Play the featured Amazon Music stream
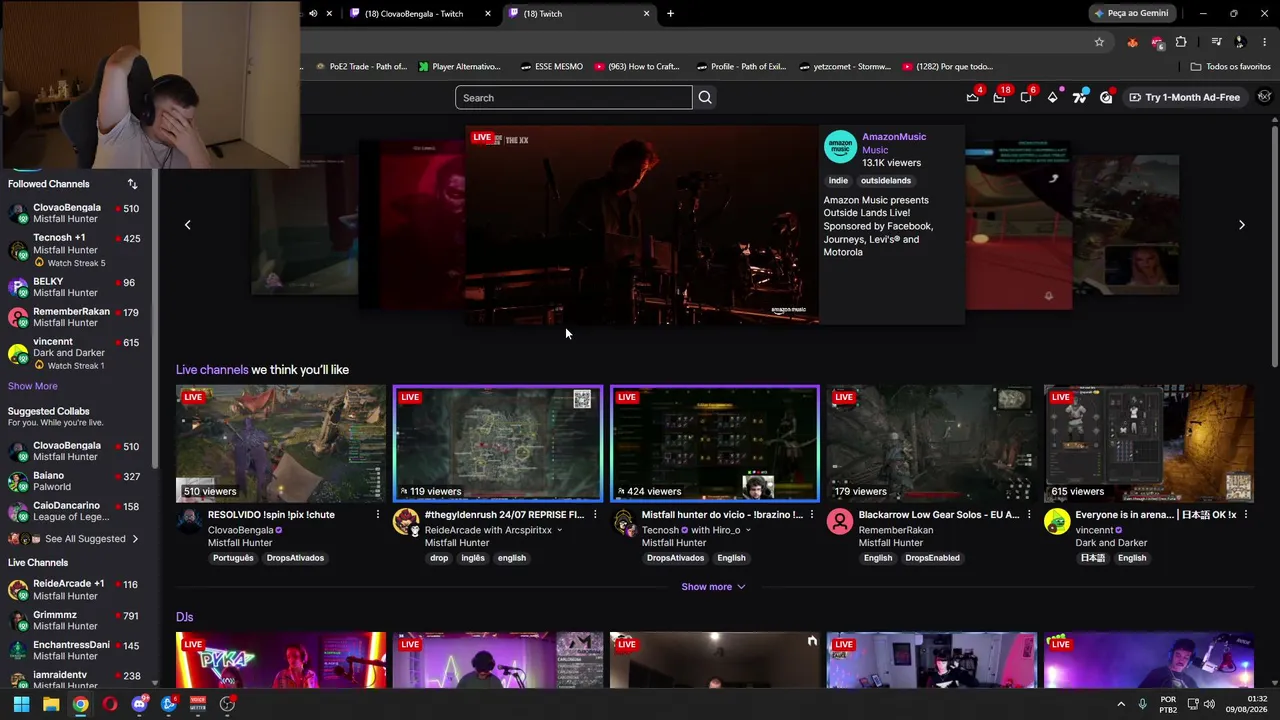The width and height of the screenshot is (1280, 720). click(x=642, y=225)
